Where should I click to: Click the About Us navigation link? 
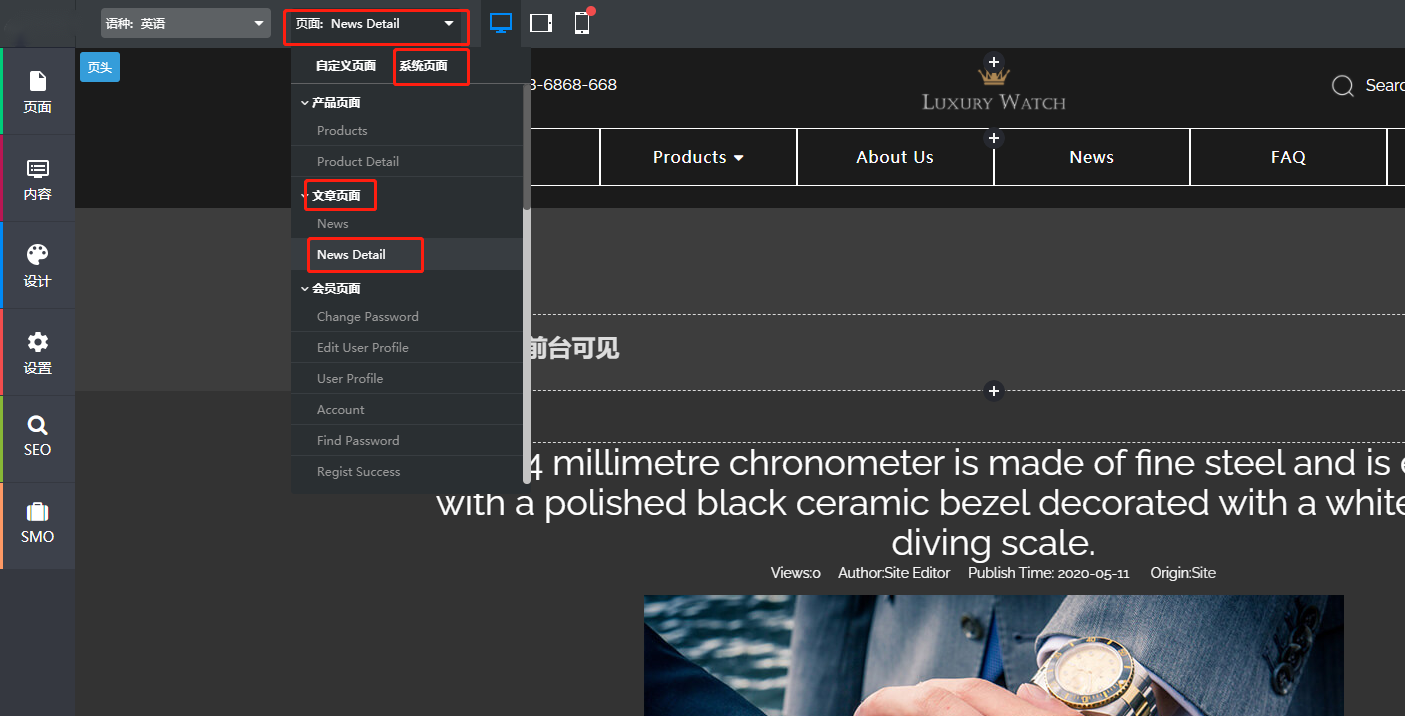(x=895, y=157)
